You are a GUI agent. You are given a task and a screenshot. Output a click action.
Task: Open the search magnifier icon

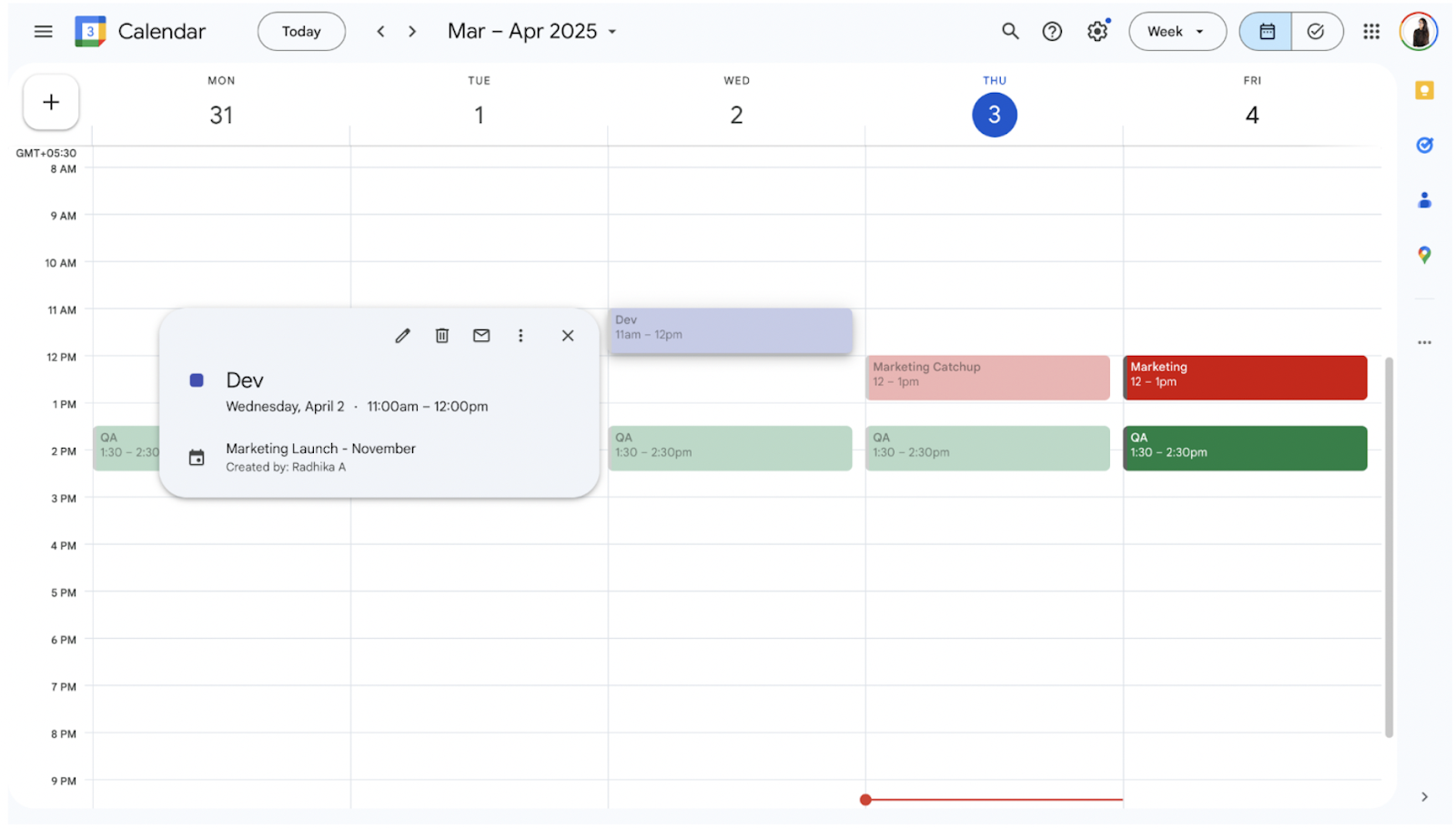tap(1010, 32)
